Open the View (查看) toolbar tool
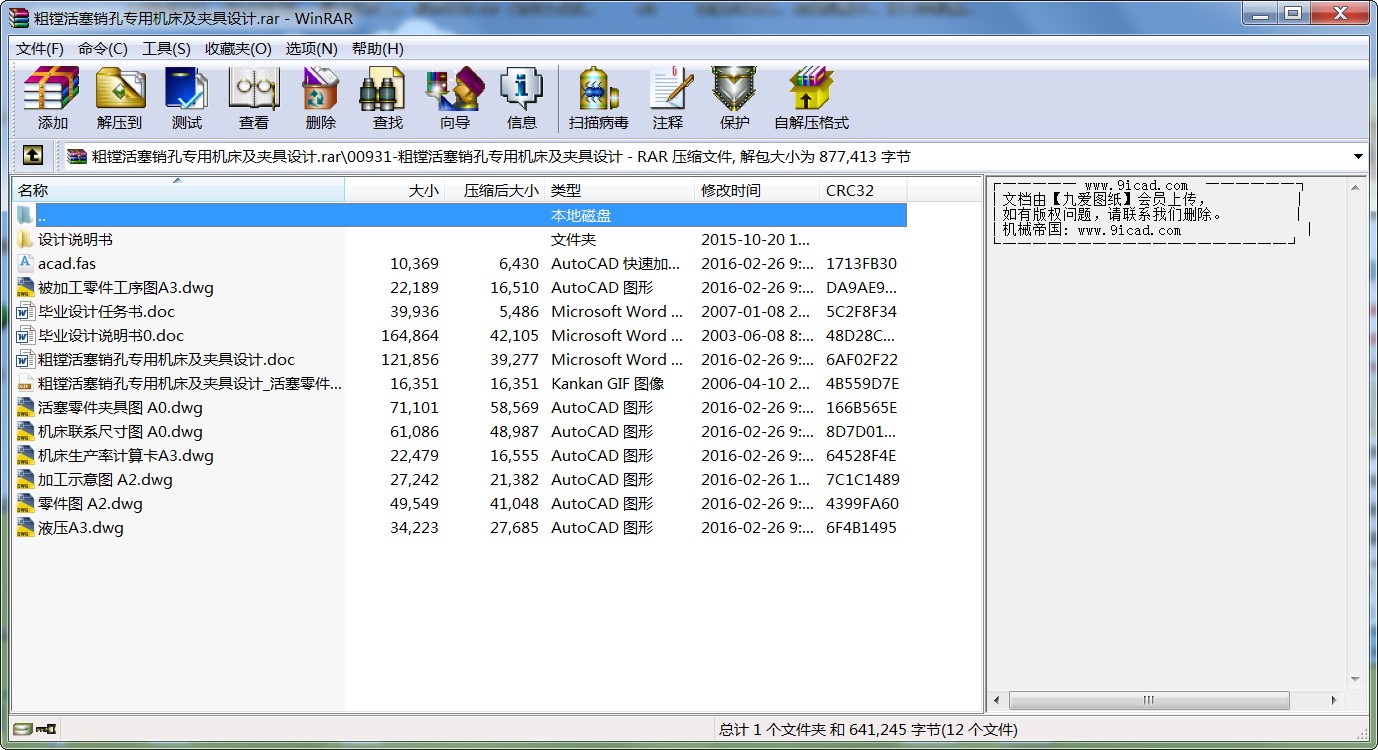The width and height of the screenshot is (1378, 750). point(253,98)
